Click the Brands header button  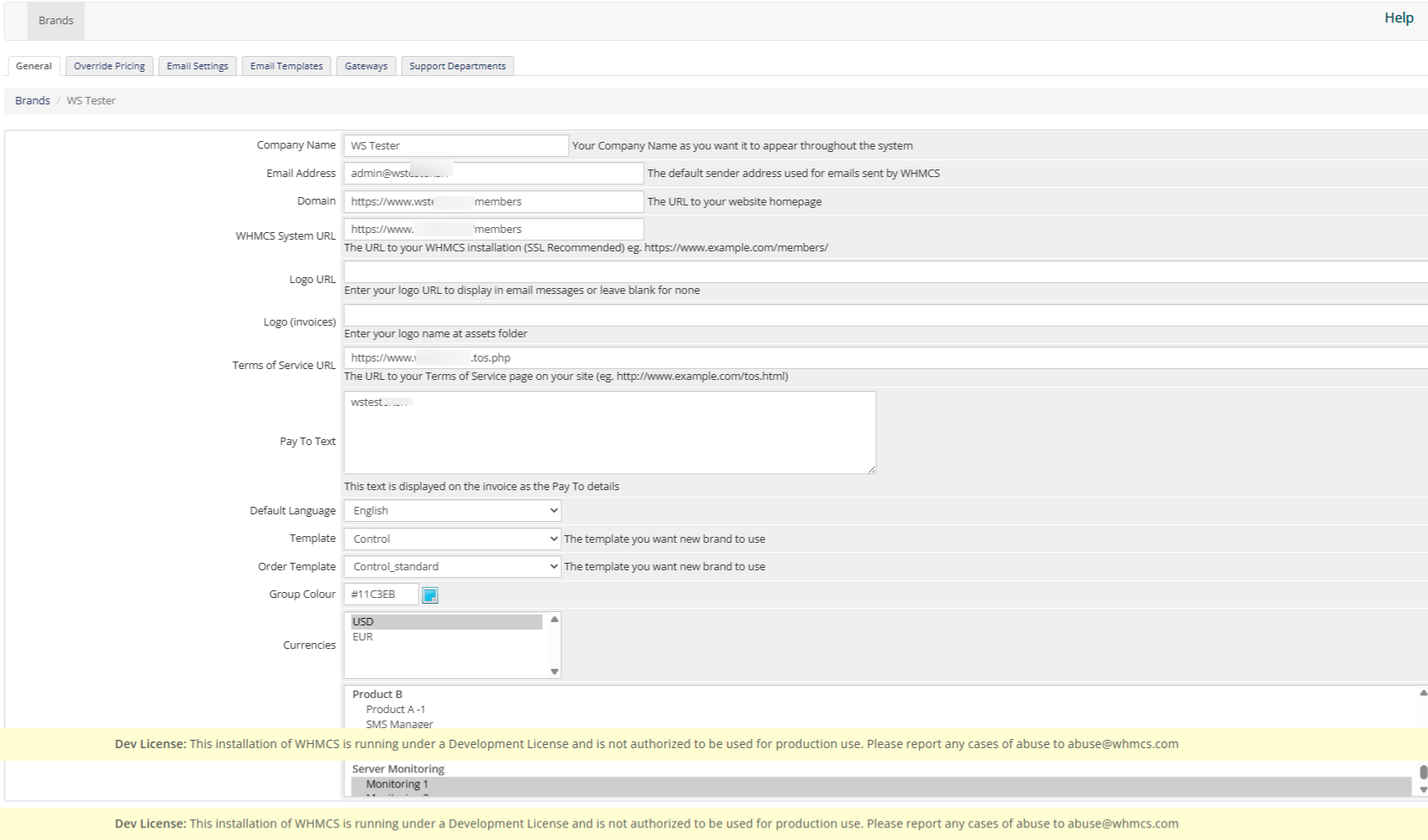coord(56,21)
